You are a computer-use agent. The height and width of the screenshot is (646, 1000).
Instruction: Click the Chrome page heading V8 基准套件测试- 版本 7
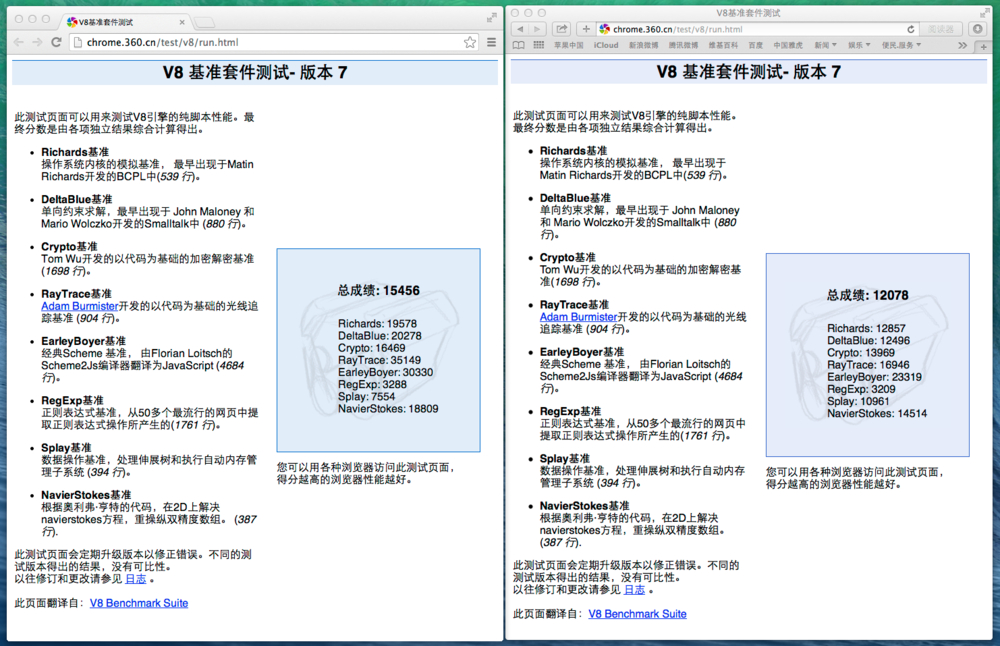tap(255, 73)
